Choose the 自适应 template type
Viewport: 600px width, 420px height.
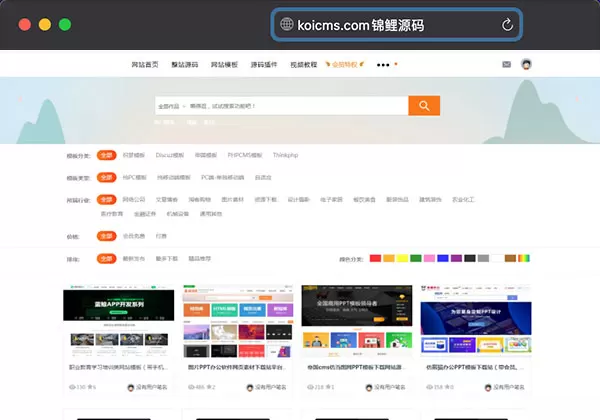click(263, 177)
